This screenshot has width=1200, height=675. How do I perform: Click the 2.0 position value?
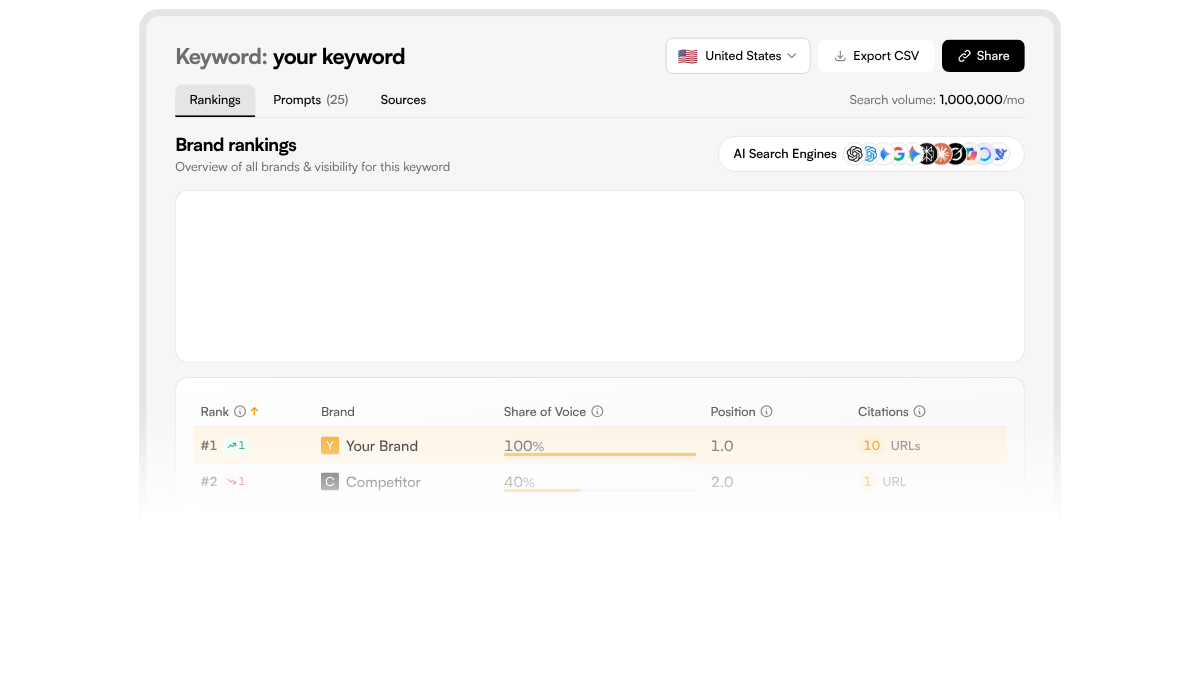tap(722, 482)
